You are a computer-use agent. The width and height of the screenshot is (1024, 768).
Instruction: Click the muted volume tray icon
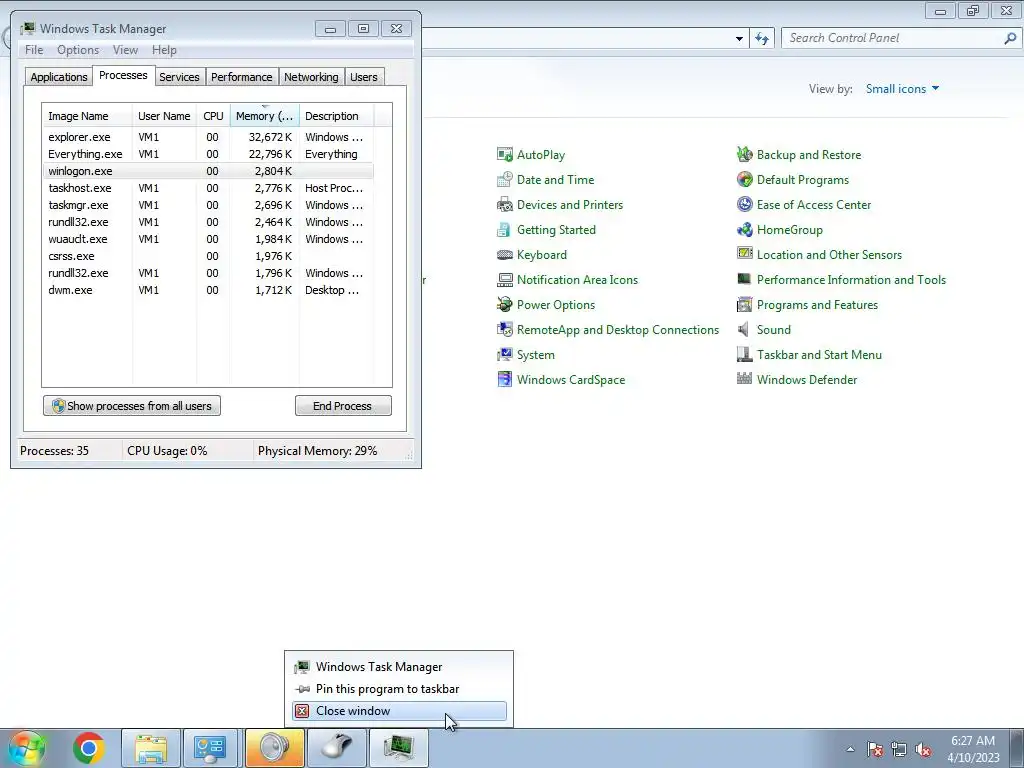923,750
